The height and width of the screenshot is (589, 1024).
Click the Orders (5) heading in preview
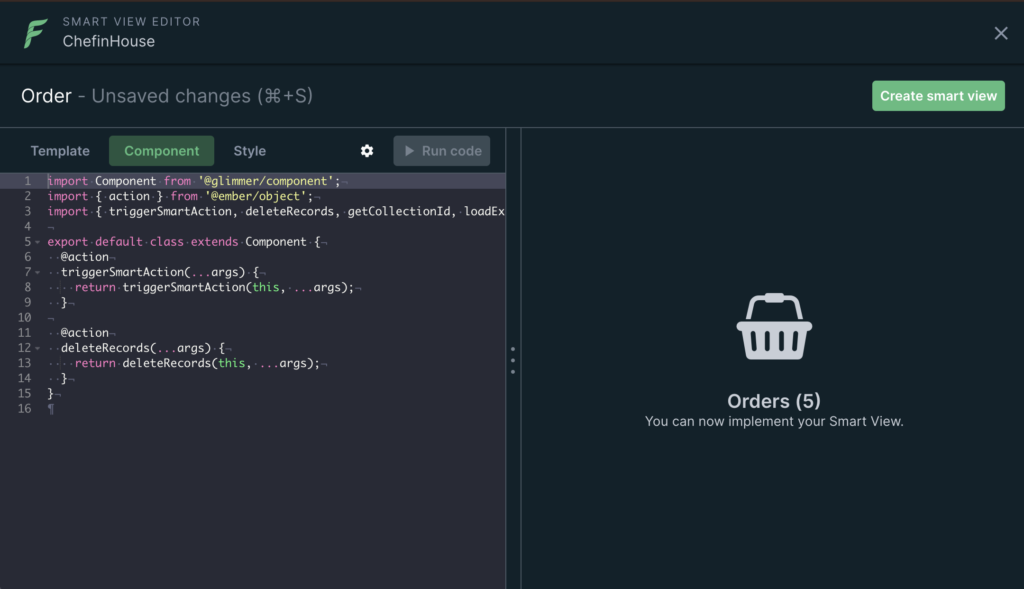click(x=773, y=401)
